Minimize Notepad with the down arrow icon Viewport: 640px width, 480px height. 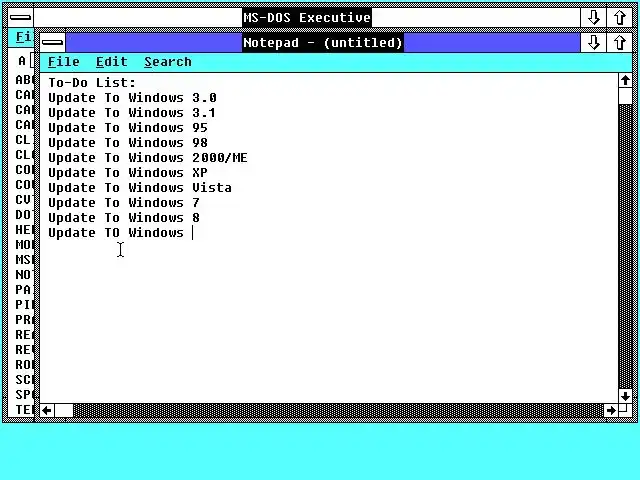593,42
